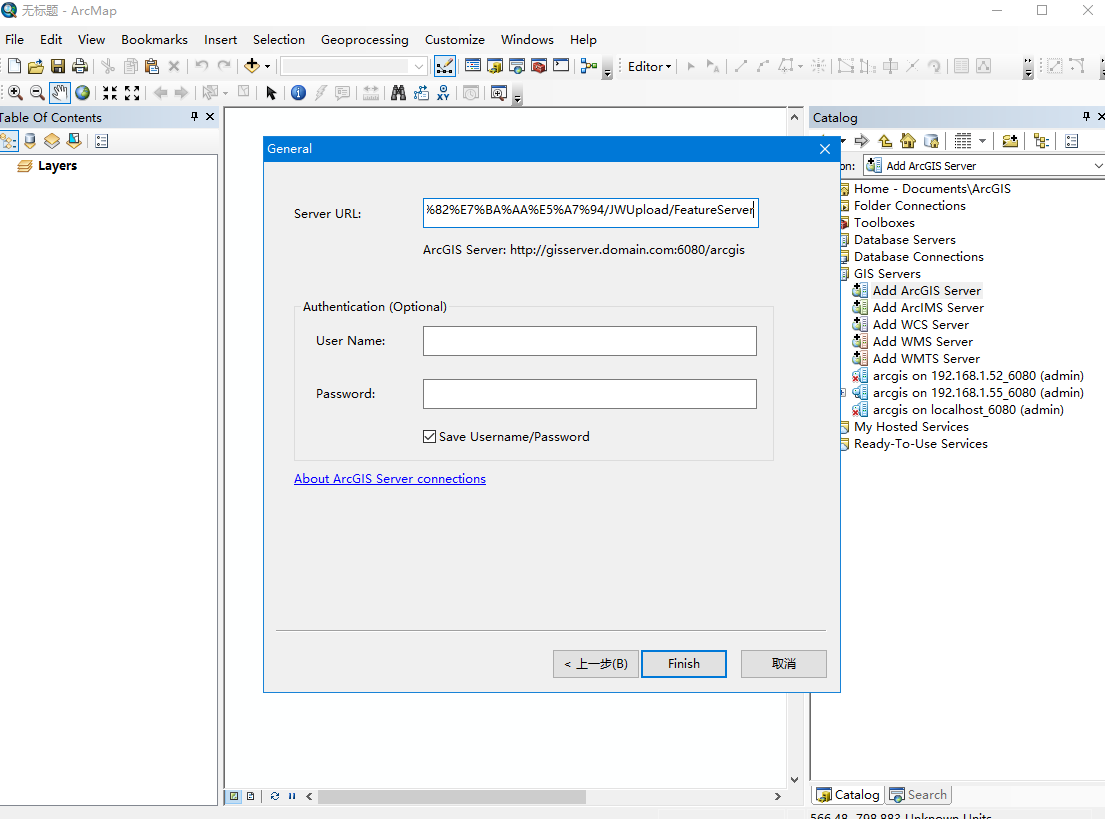Use the Find tool (binoculars)
The width and height of the screenshot is (1105, 819).
pos(398,92)
